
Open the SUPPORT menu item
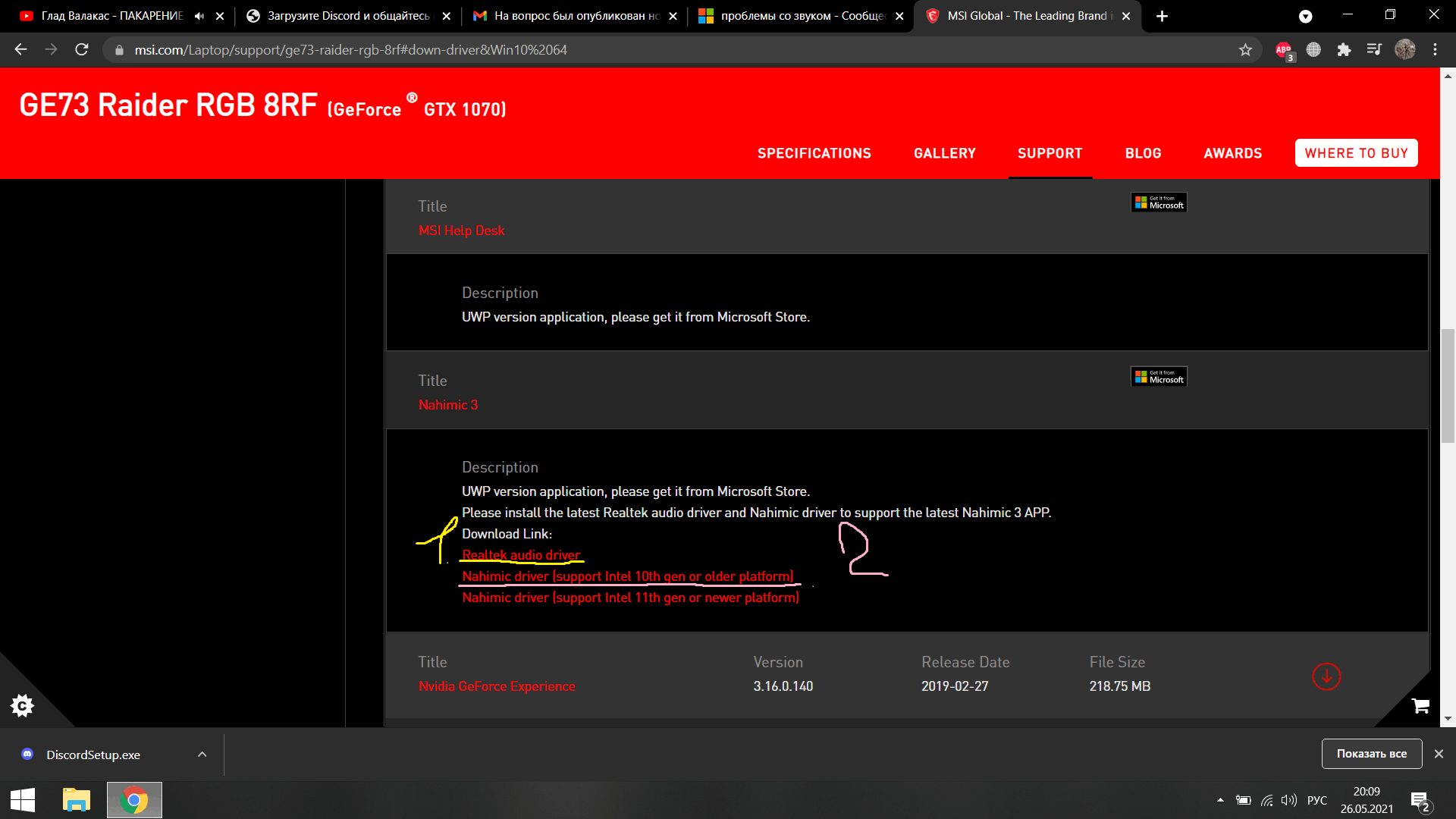pyautogui.click(x=1050, y=153)
